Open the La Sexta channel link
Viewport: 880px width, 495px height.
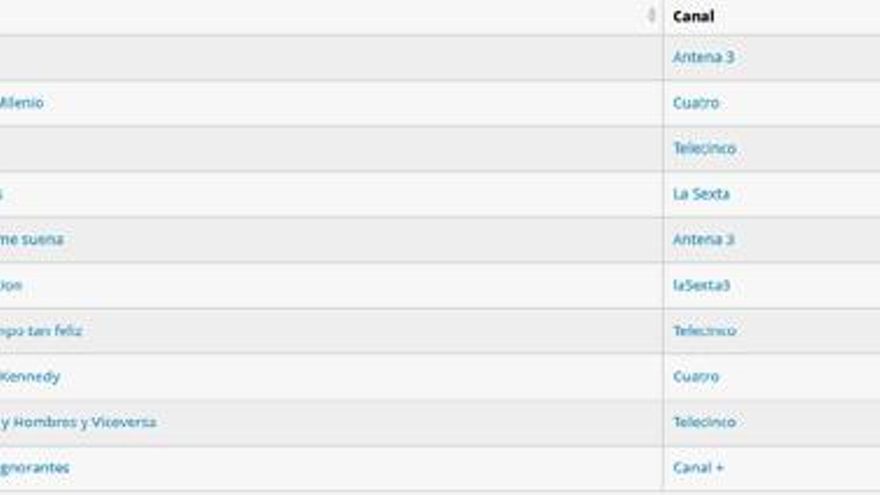point(701,194)
